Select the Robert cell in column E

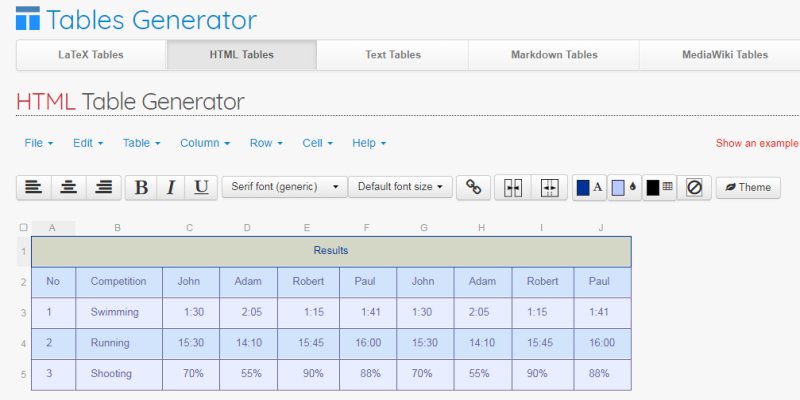(308, 282)
